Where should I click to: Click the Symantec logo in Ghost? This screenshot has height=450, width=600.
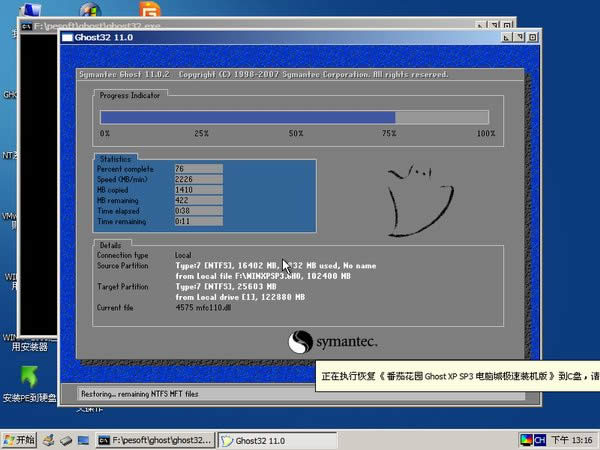[x=333, y=343]
